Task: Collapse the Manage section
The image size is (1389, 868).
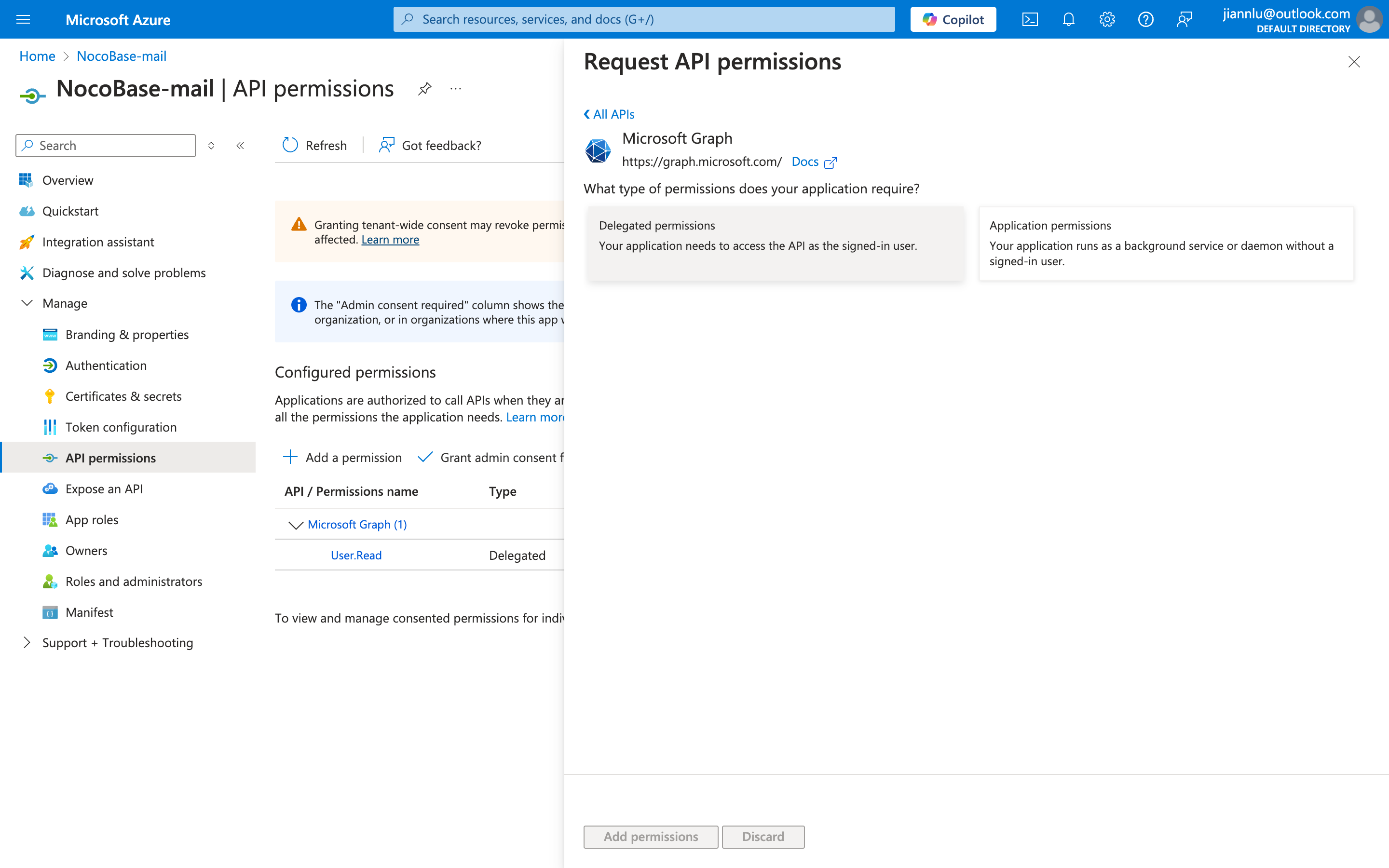Action: coord(27,303)
